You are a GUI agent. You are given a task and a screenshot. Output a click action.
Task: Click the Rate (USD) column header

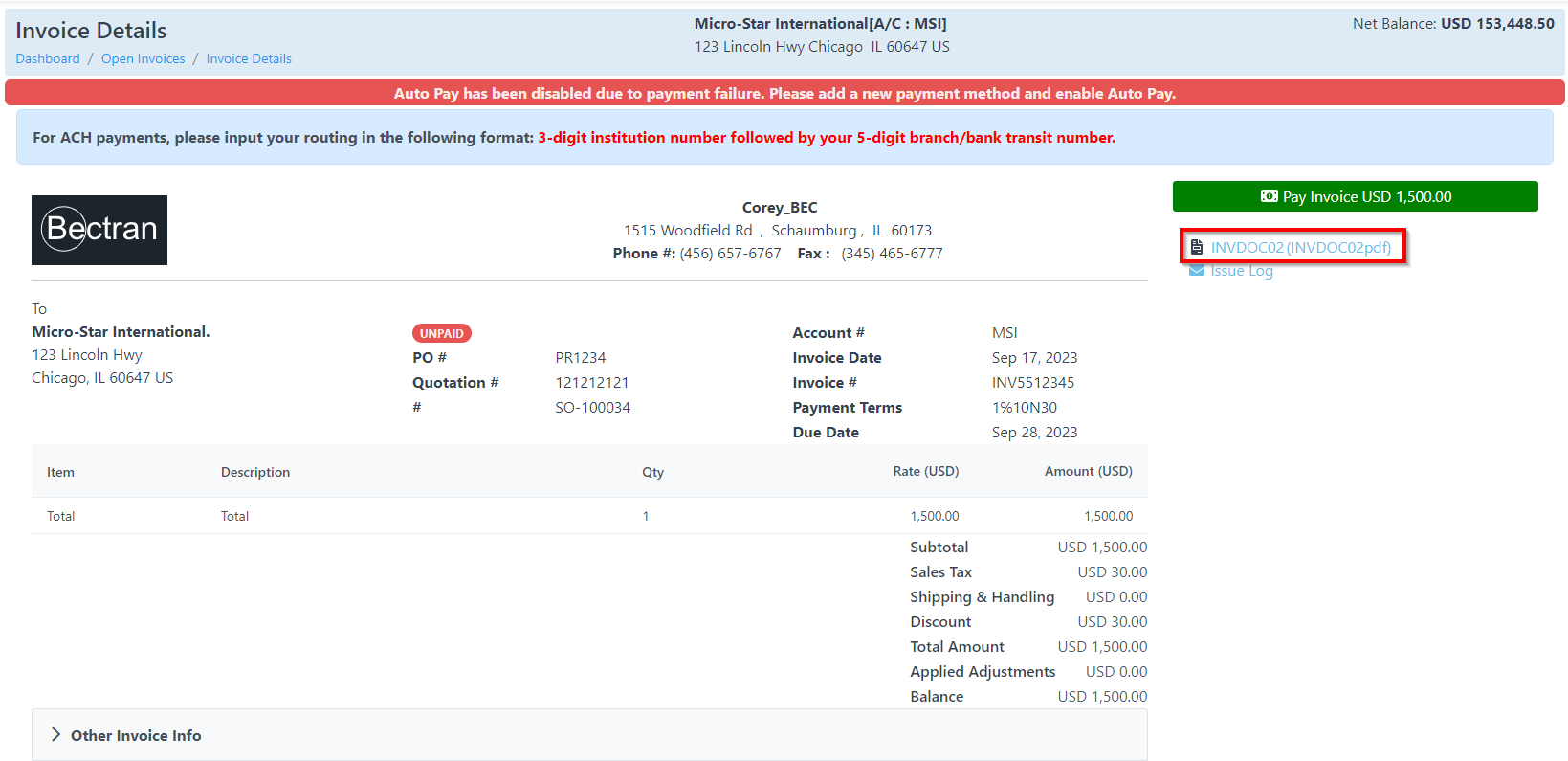(x=926, y=471)
